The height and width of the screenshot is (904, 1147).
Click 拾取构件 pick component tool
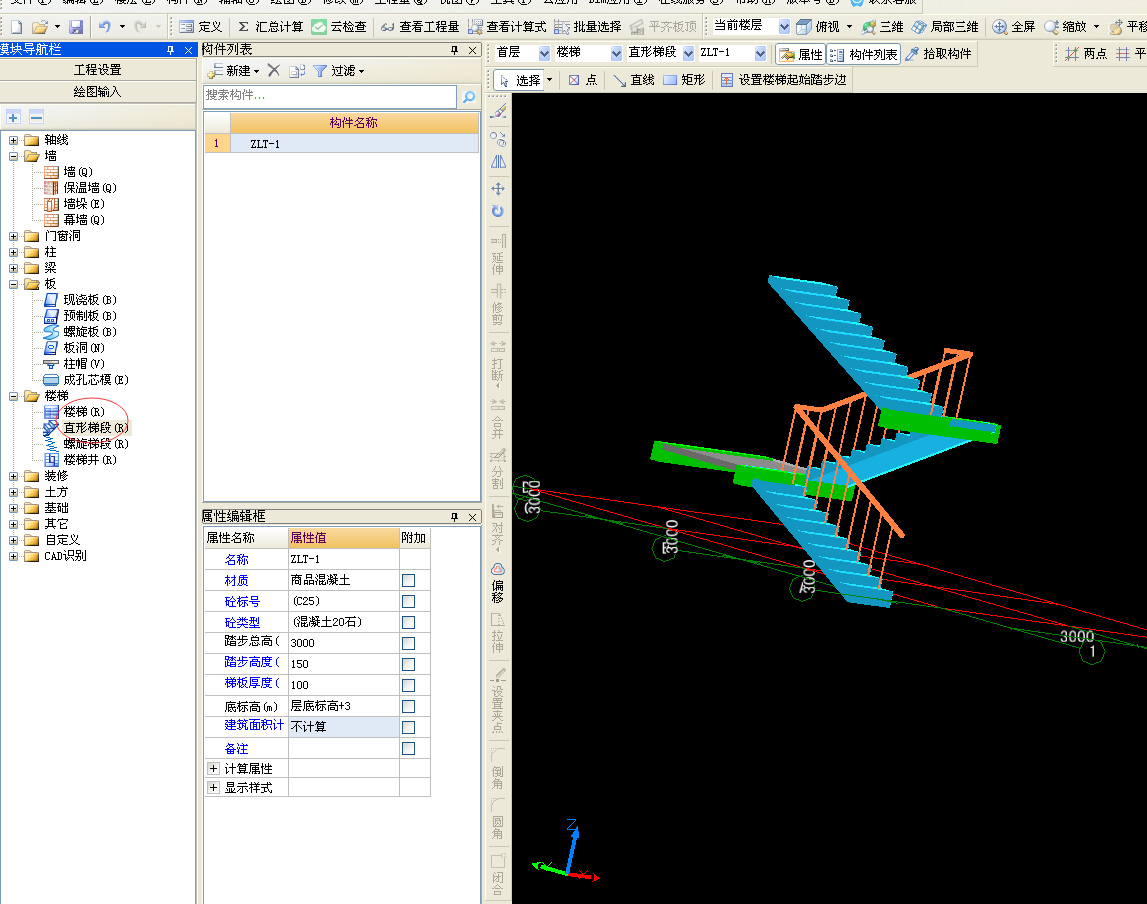[939, 54]
